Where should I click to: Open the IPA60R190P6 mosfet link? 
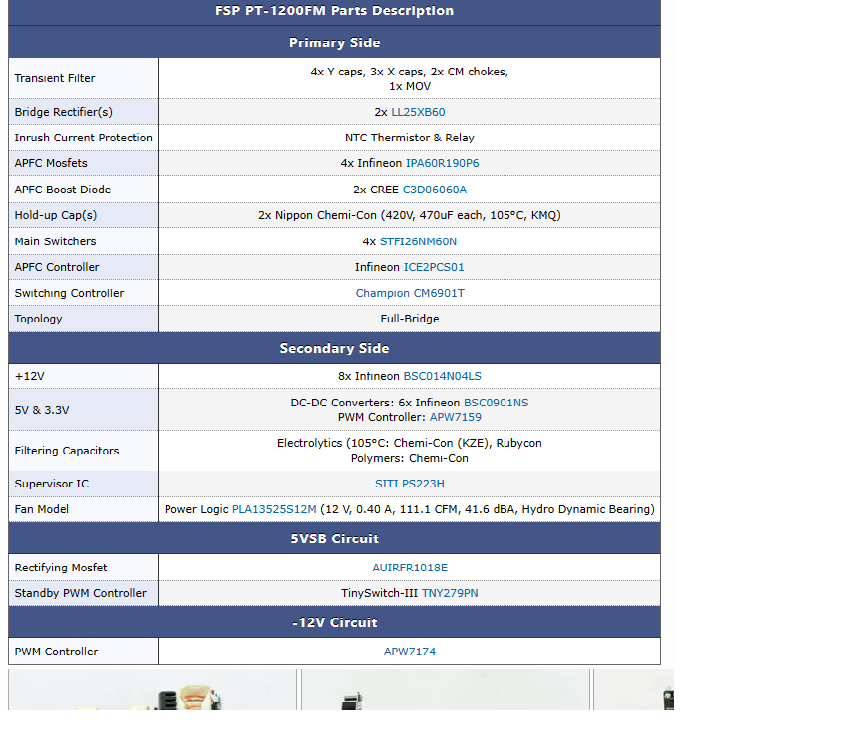tap(442, 163)
